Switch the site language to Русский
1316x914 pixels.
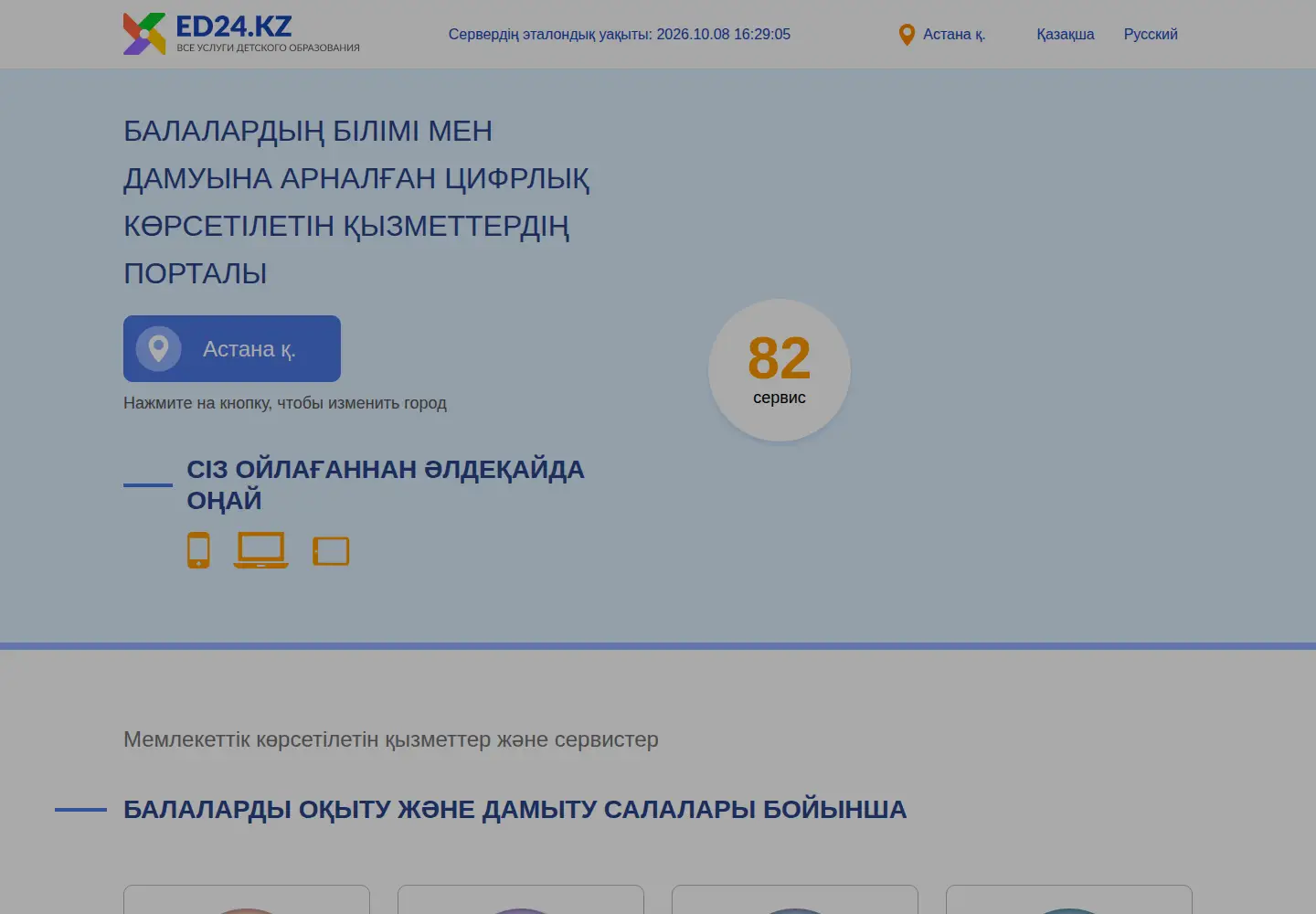click(1151, 35)
